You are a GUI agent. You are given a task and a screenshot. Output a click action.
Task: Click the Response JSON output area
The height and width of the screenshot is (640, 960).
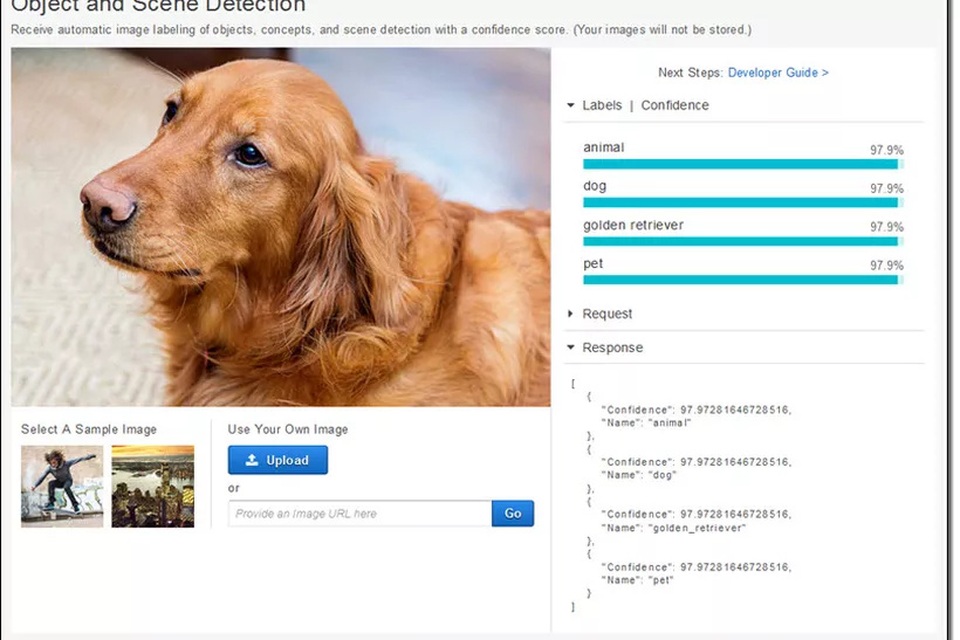point(700,495)
